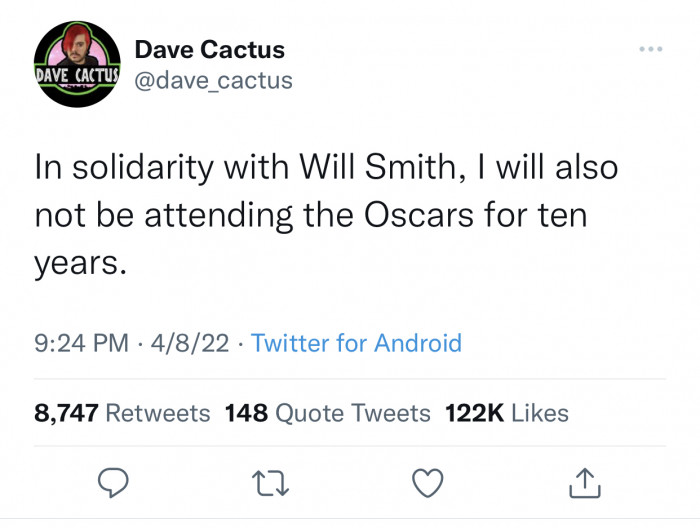Click the 4/8/22 date text
The image size is (700, 528).
(190, 343)
